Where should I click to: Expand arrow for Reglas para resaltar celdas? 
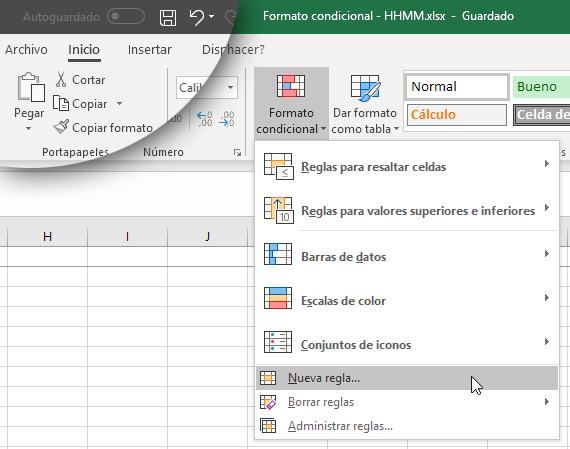tap(547, 164)
